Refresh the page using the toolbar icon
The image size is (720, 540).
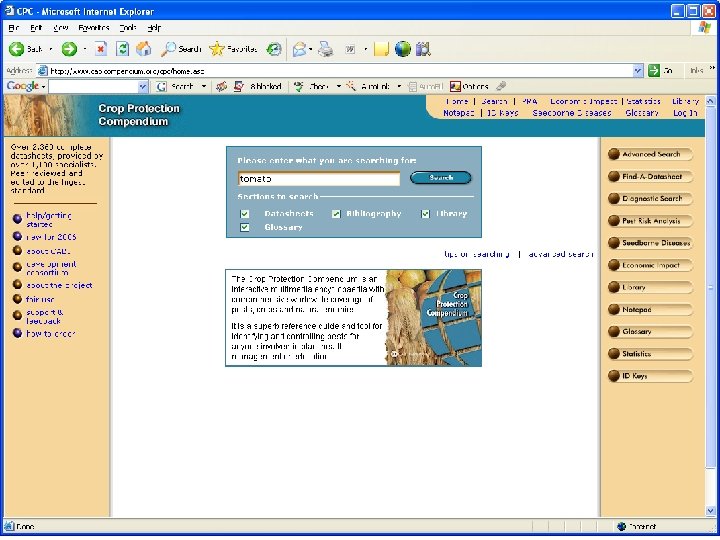[122, 49]
